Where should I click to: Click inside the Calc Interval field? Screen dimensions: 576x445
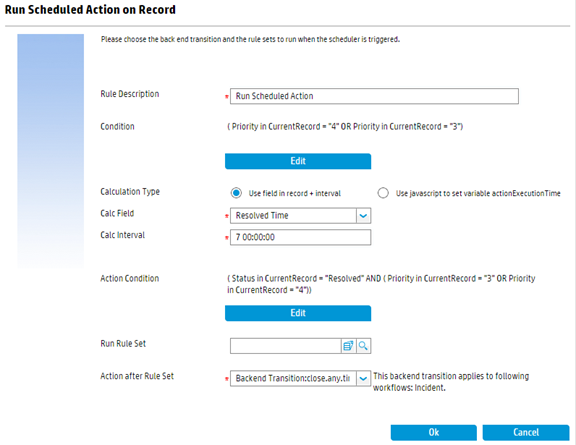coord(300,237)
